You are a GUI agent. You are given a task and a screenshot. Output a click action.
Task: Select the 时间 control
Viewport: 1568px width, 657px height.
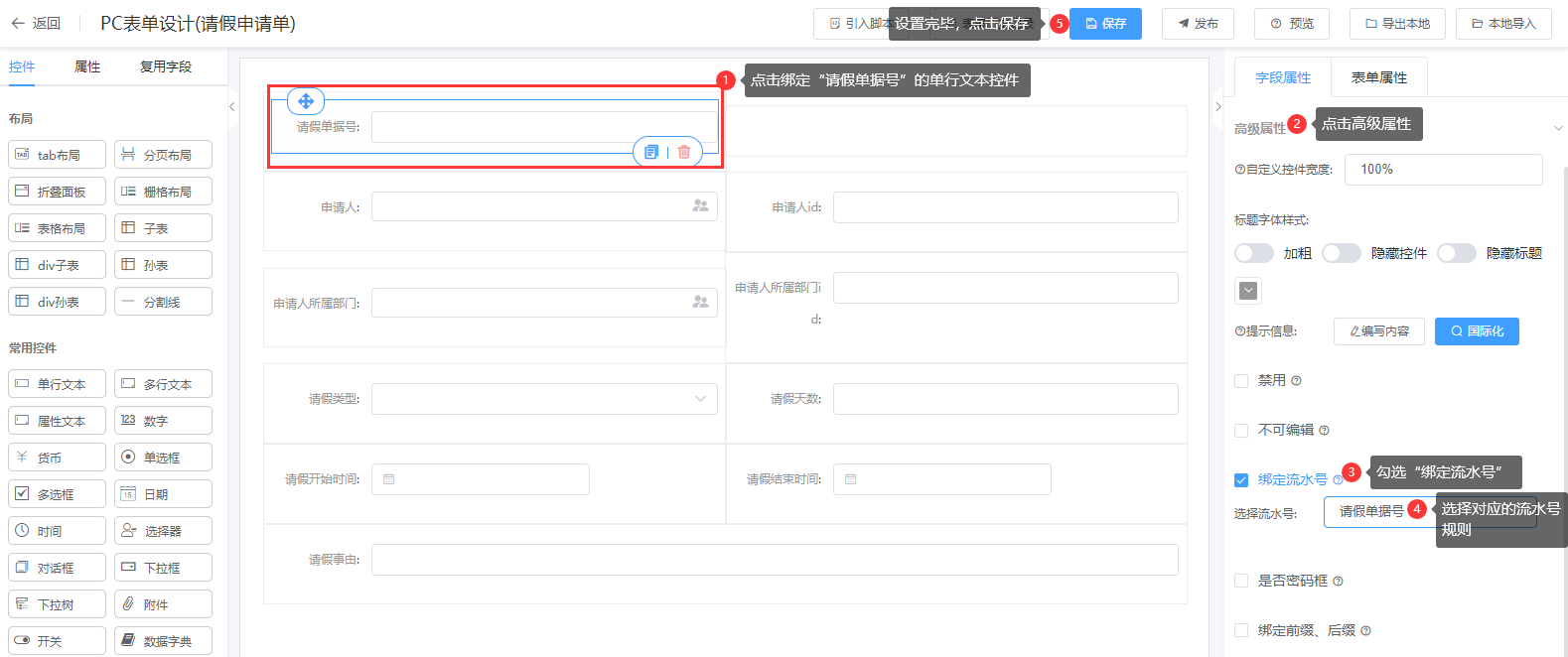click(57, 531)
